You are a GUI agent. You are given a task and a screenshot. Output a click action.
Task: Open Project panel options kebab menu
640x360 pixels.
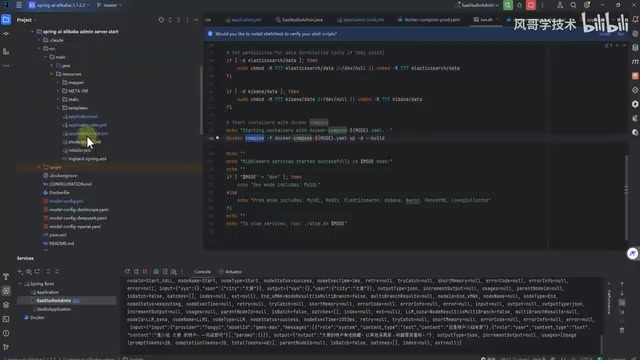click(x=187, y=20)
